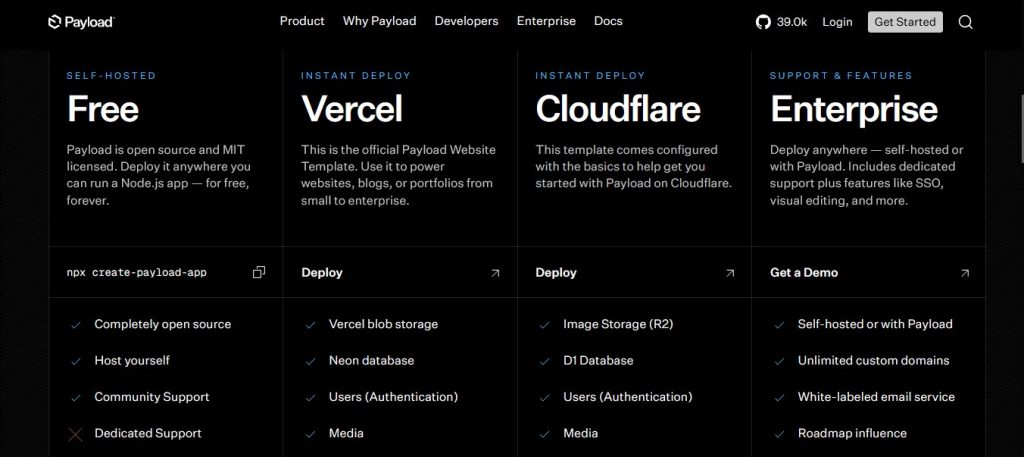Expand the Developers nav menu
1024x457 pixels.
(x=466, y=21)
